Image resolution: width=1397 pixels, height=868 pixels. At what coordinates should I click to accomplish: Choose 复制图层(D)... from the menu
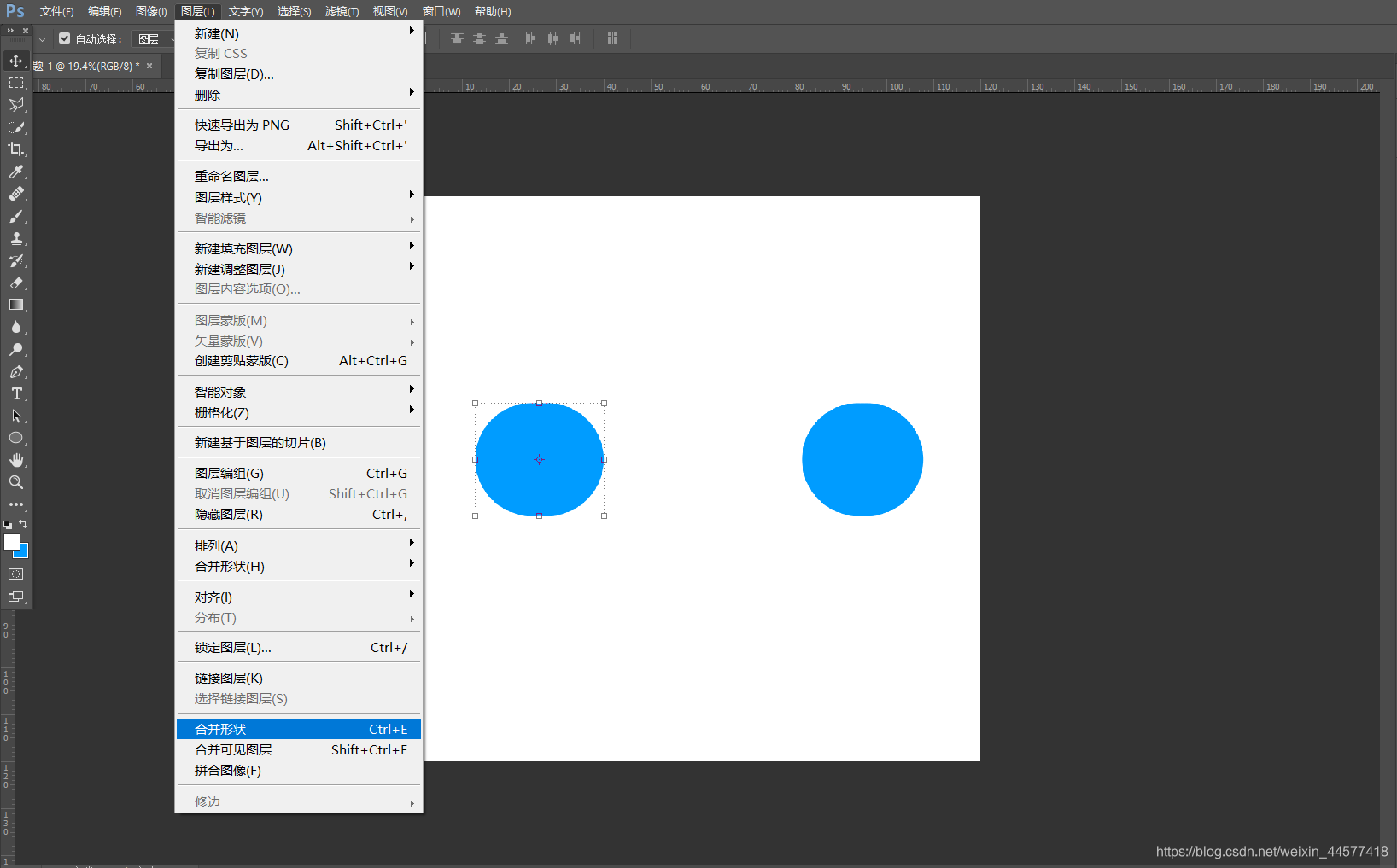[x=299, y=73]
